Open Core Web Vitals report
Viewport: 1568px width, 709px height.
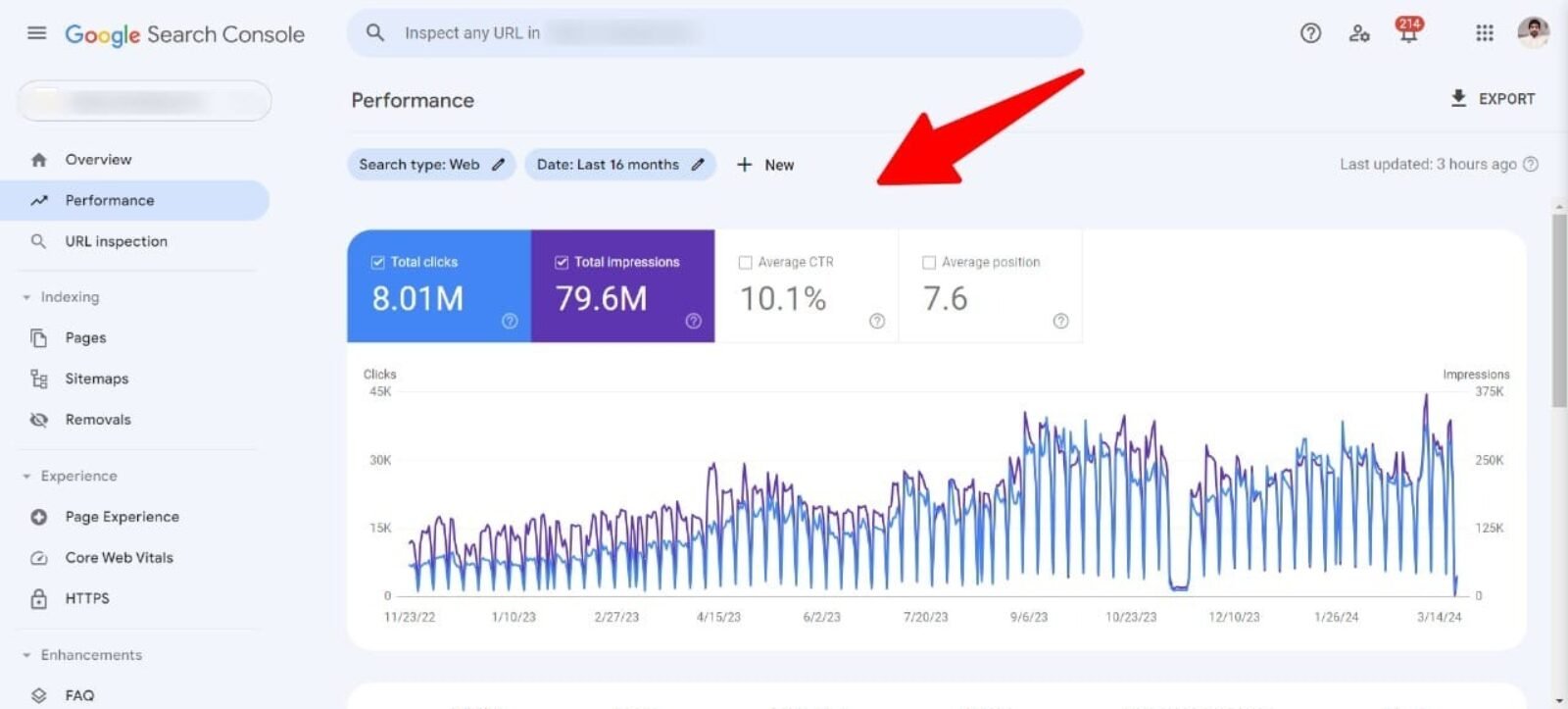click(x=119, y=558)
